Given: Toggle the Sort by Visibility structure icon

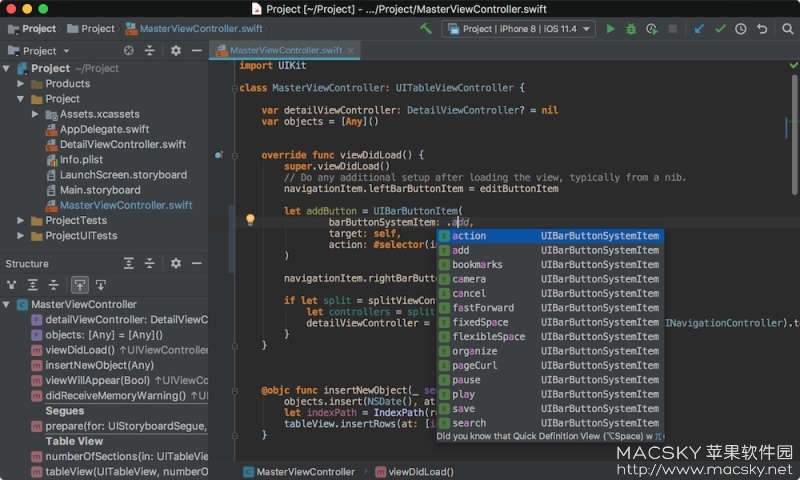Looking at the screenshot, I should 11,285.
